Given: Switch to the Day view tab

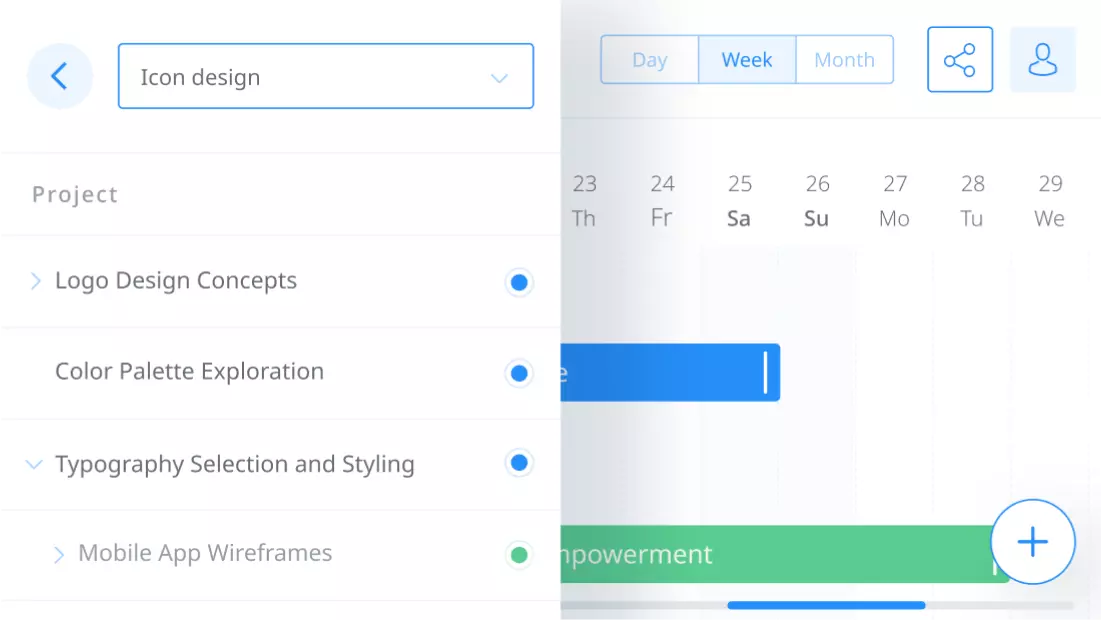Looking at the screenshot, I should 649,60.
